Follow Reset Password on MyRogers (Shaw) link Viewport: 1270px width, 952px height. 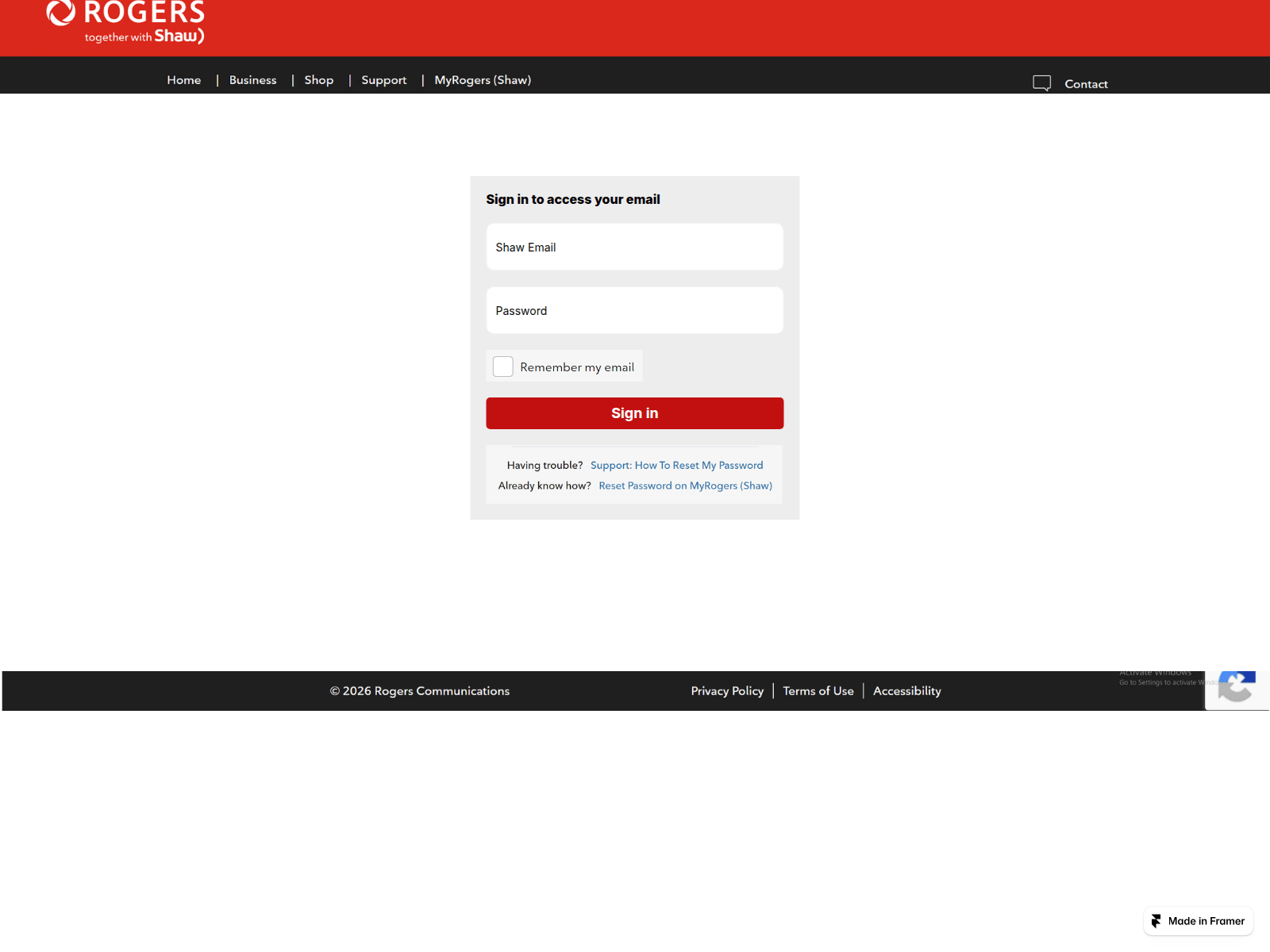686,486
